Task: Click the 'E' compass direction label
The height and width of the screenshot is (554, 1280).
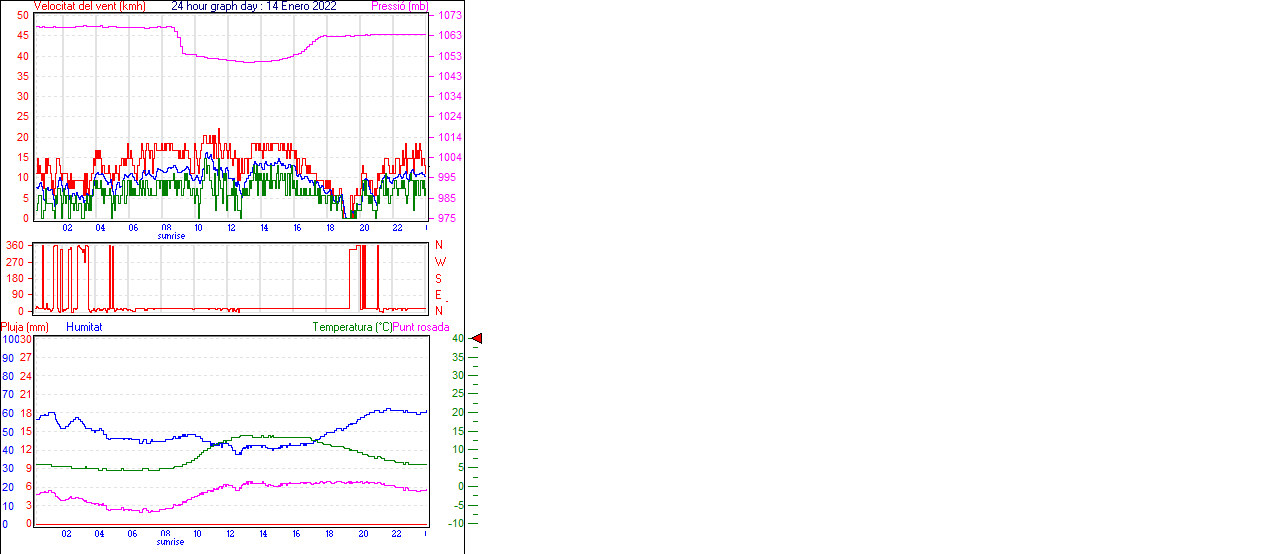Action: (x=438, y=295)
